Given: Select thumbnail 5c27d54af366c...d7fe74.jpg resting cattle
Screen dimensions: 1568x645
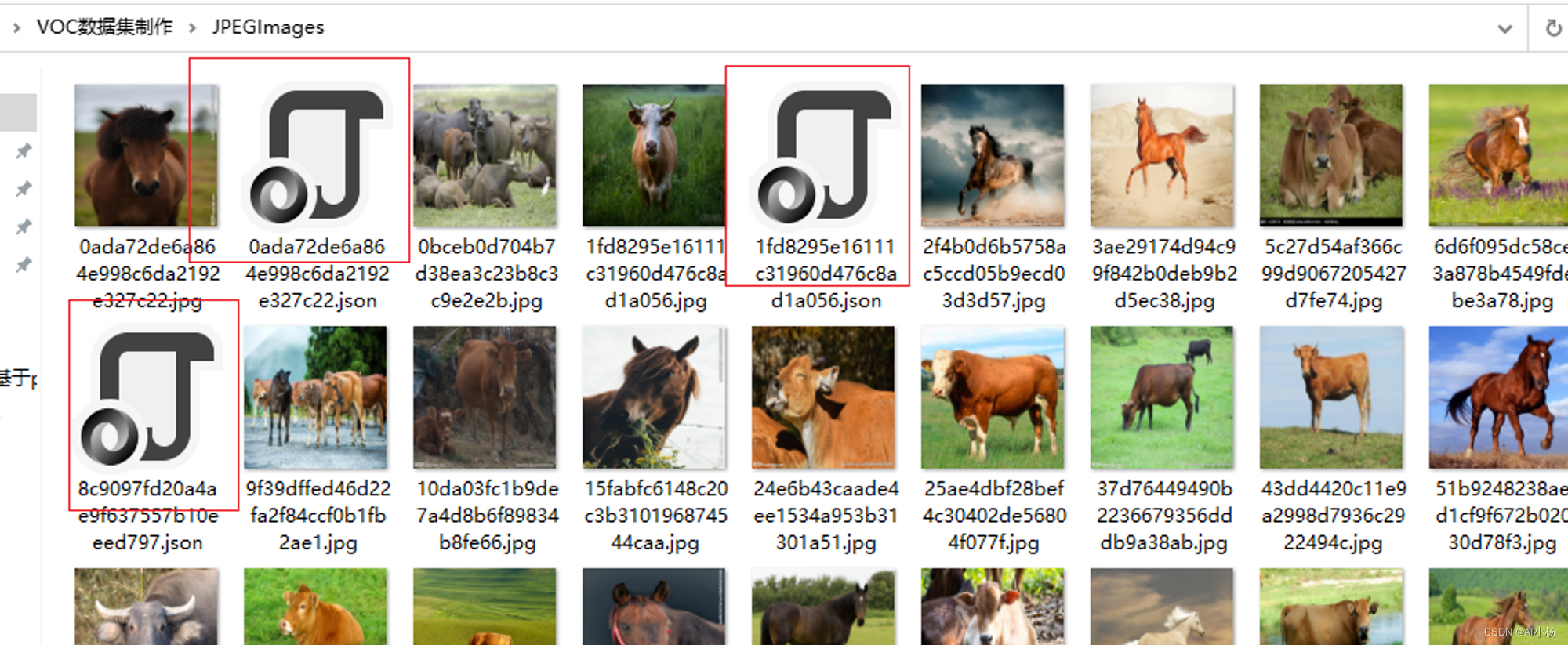Looking at the screenshot, I should coord(1331,155).
